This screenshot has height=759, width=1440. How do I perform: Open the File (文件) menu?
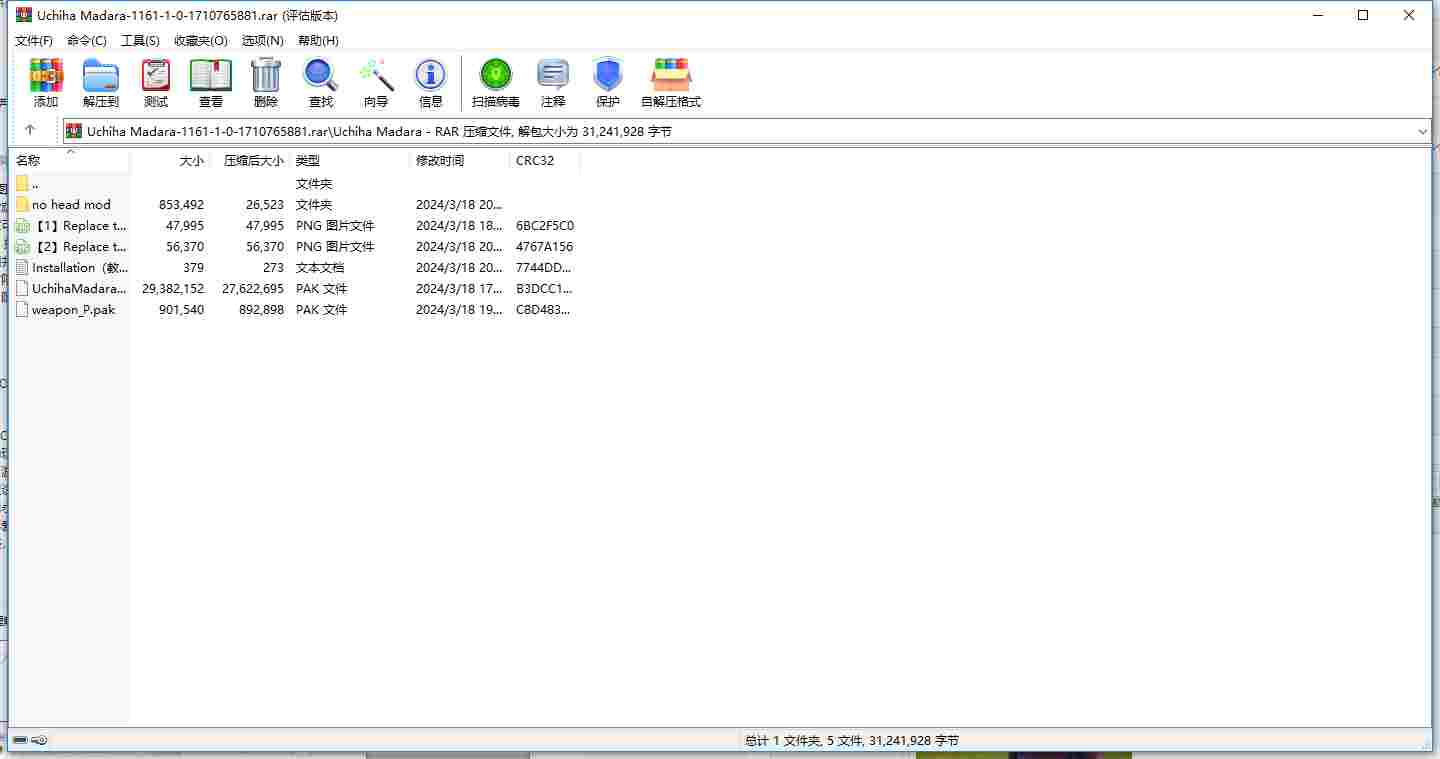click(34, 41)
